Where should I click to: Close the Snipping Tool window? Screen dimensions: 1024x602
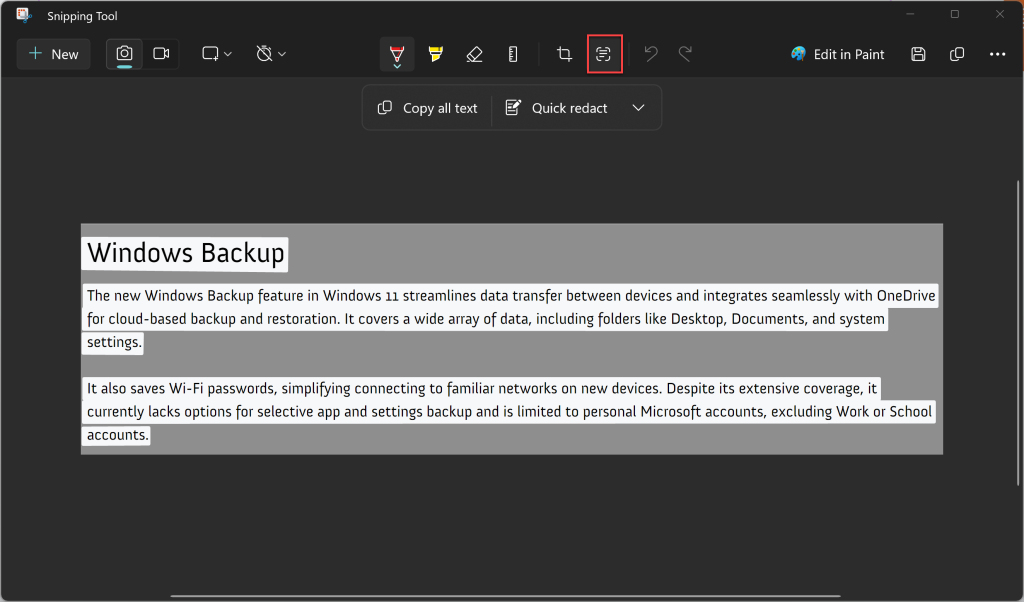pos(1000,14)
